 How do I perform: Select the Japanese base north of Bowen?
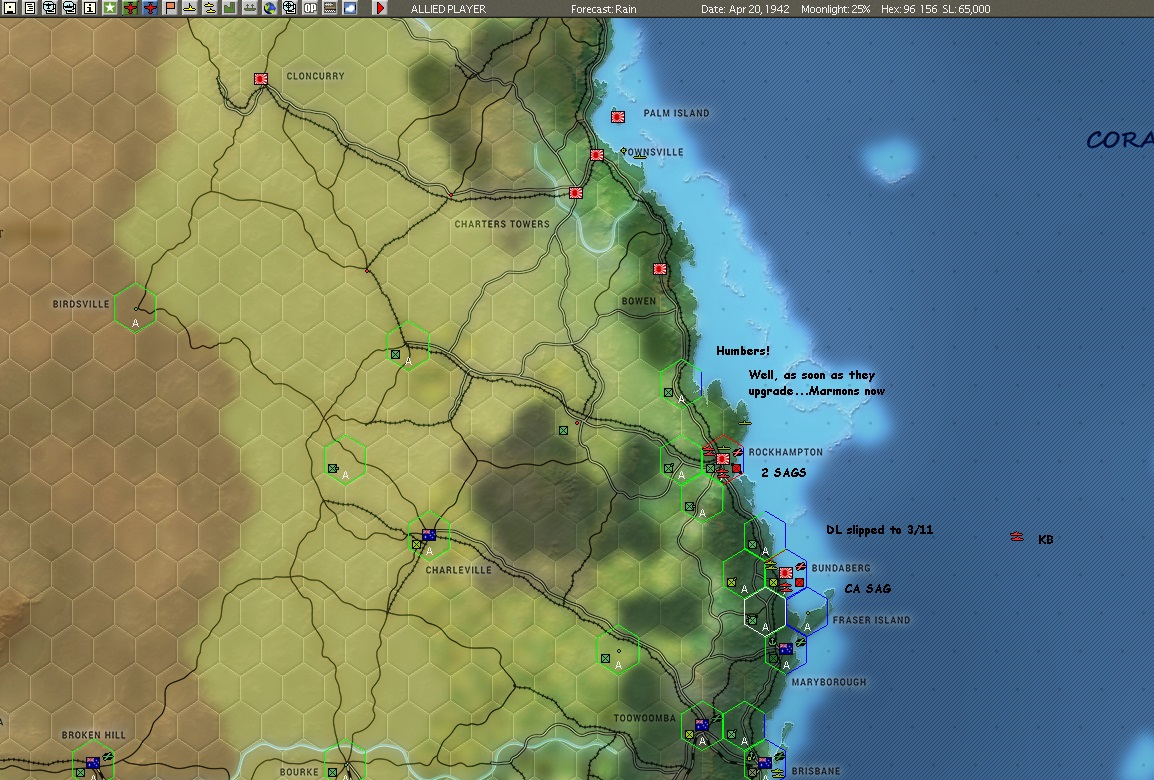(660, 269)
